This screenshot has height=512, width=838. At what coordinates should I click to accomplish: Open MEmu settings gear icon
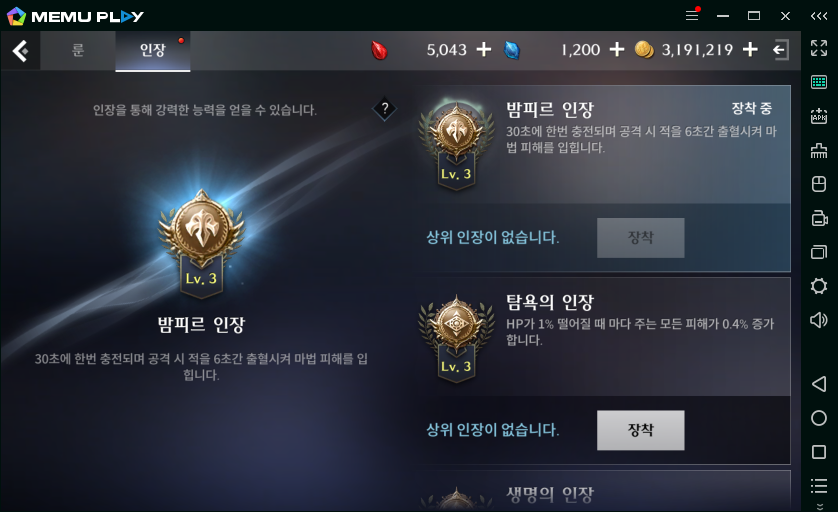point(819,286)
